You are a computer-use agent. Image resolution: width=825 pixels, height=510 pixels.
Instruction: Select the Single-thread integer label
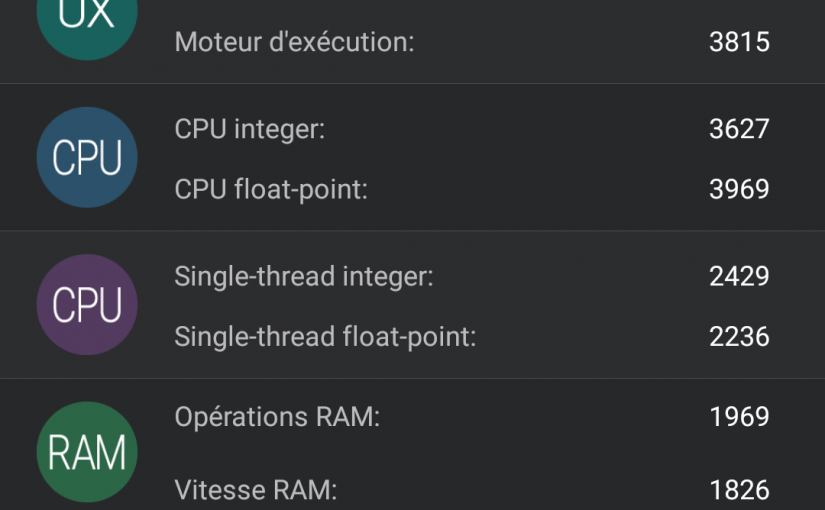pyautogui.click(x=304, y=277)
